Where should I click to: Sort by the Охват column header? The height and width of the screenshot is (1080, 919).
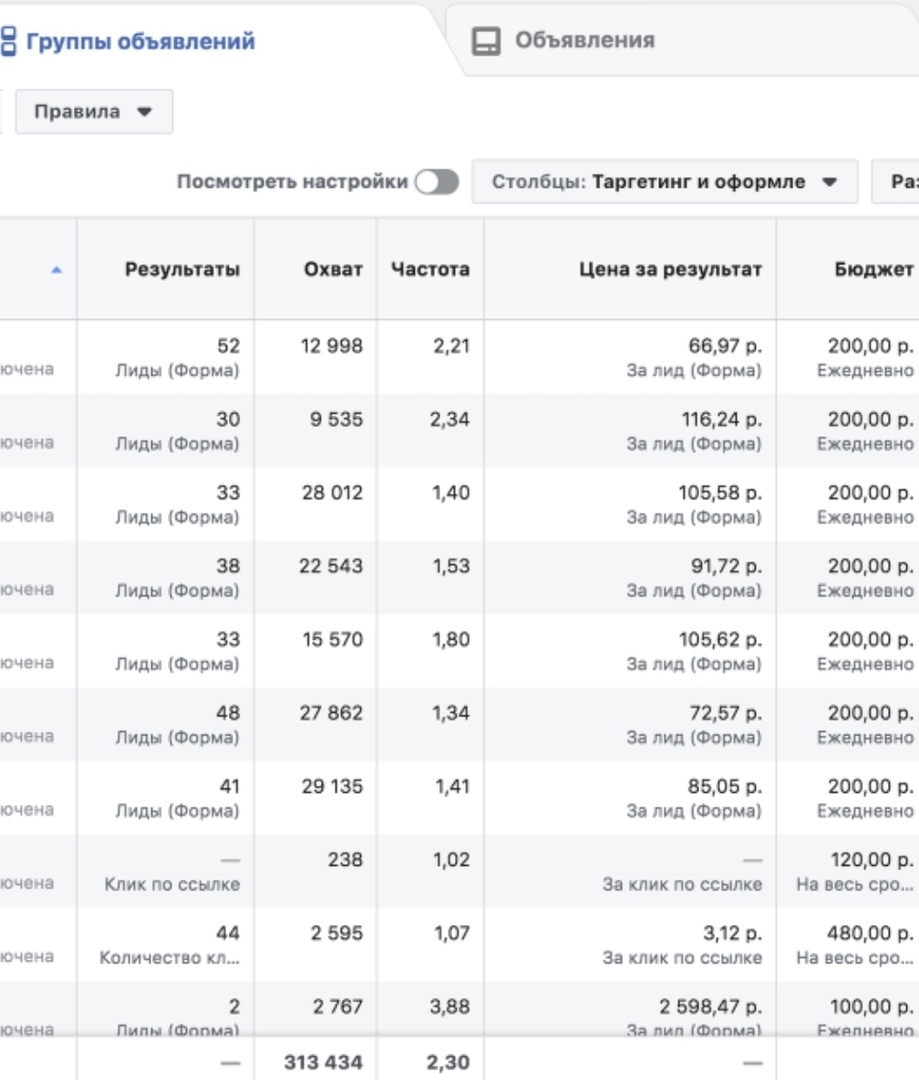333,270
